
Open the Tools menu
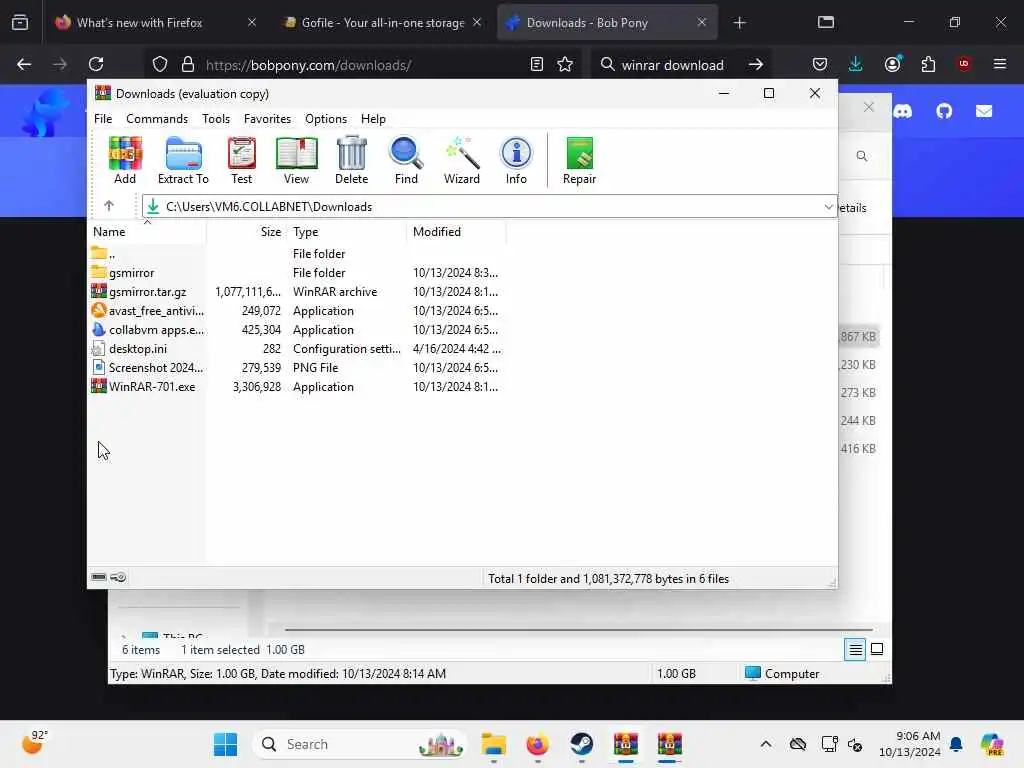point(216,119)
